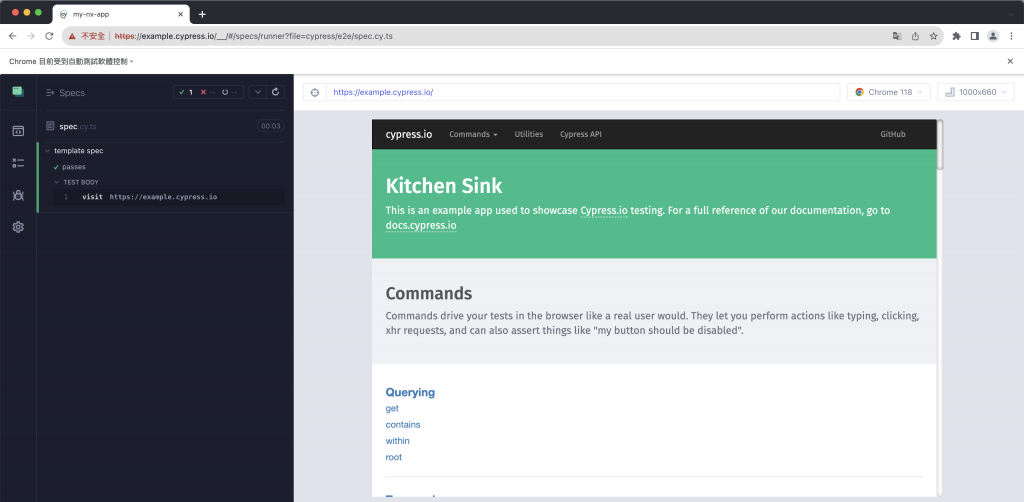Click the Cypress logo in the sidebar

[18, 92]
